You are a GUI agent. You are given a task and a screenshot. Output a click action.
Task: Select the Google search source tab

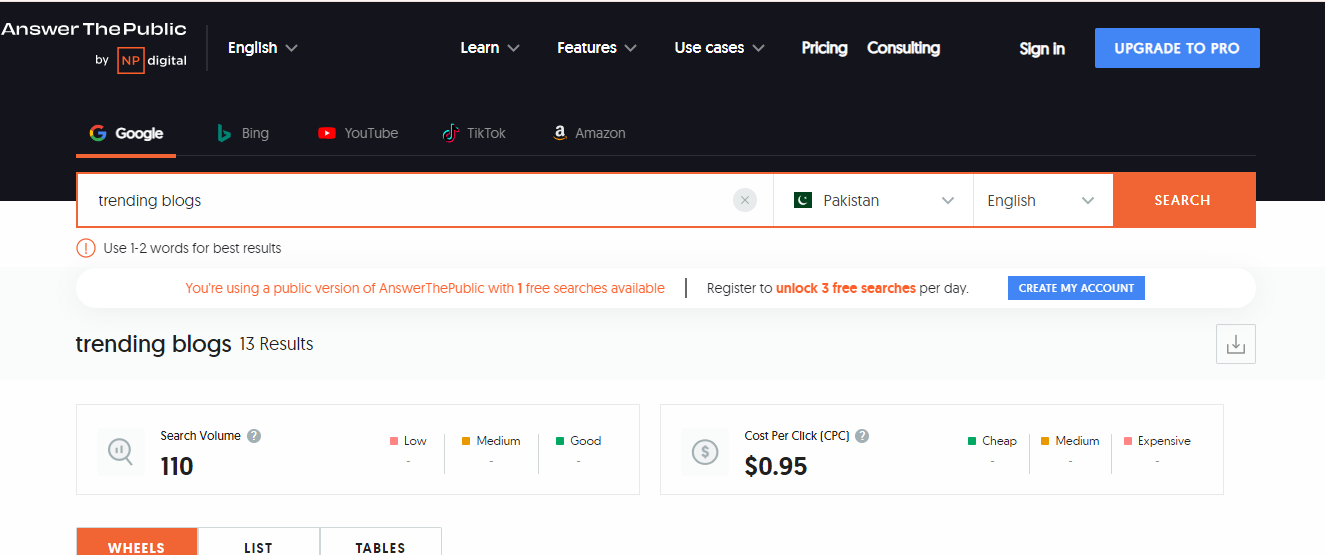126,133
